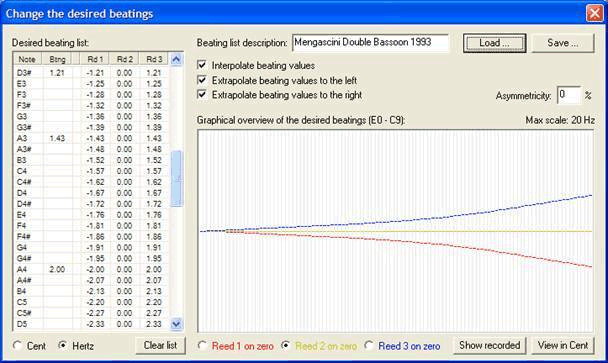Select the C5# note row
Image resolution: width=608 pixels, height=363 pixels.
[x=91, y=313]
